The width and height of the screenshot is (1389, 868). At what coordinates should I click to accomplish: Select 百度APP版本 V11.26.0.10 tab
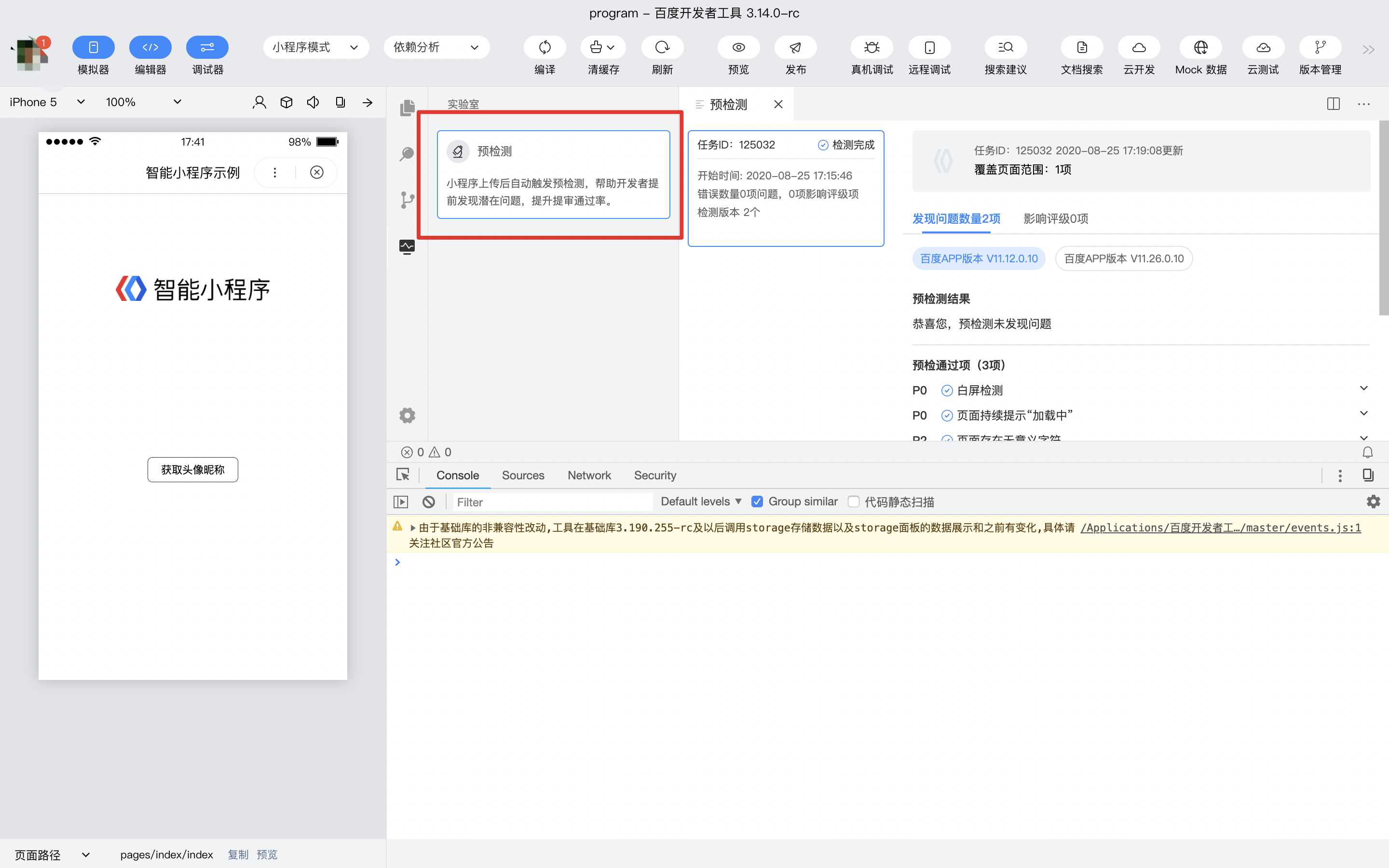(x=1123, y=258)
